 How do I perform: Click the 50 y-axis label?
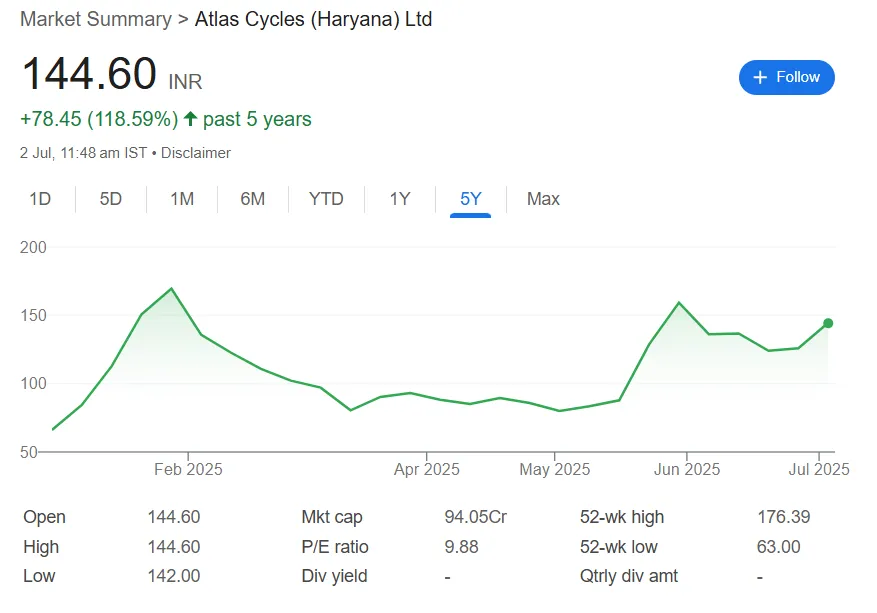click(29, 452)
